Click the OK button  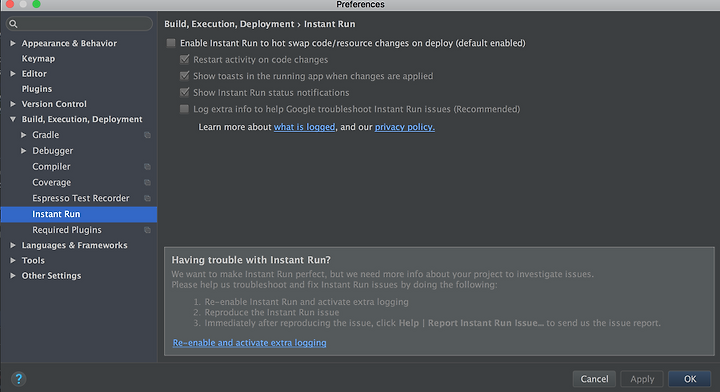point(690,379)
